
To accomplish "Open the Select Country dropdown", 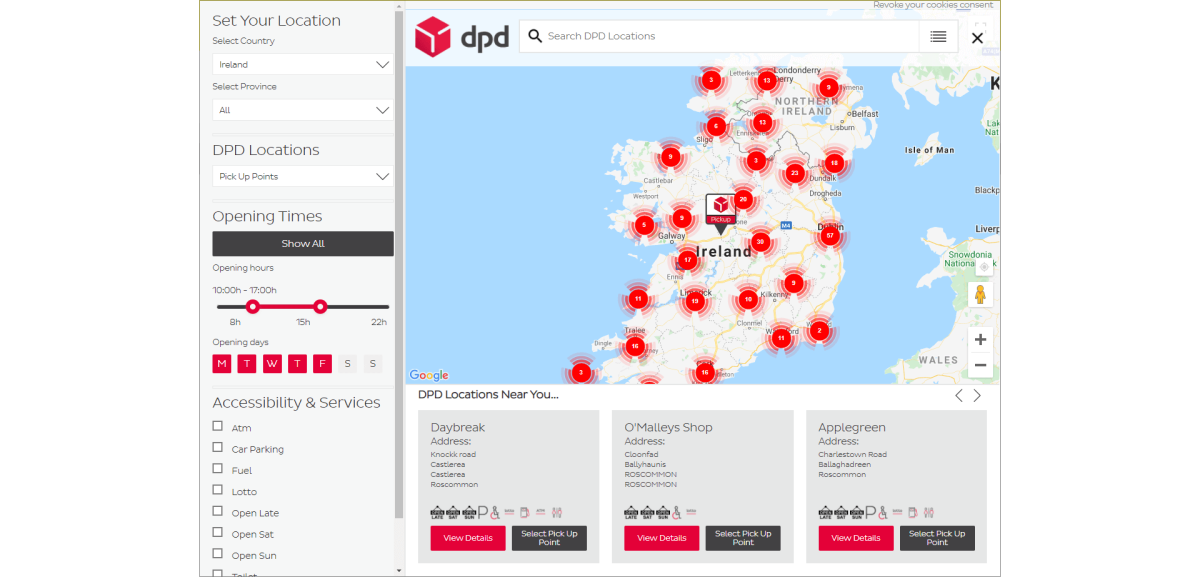I will click(303, 64).
